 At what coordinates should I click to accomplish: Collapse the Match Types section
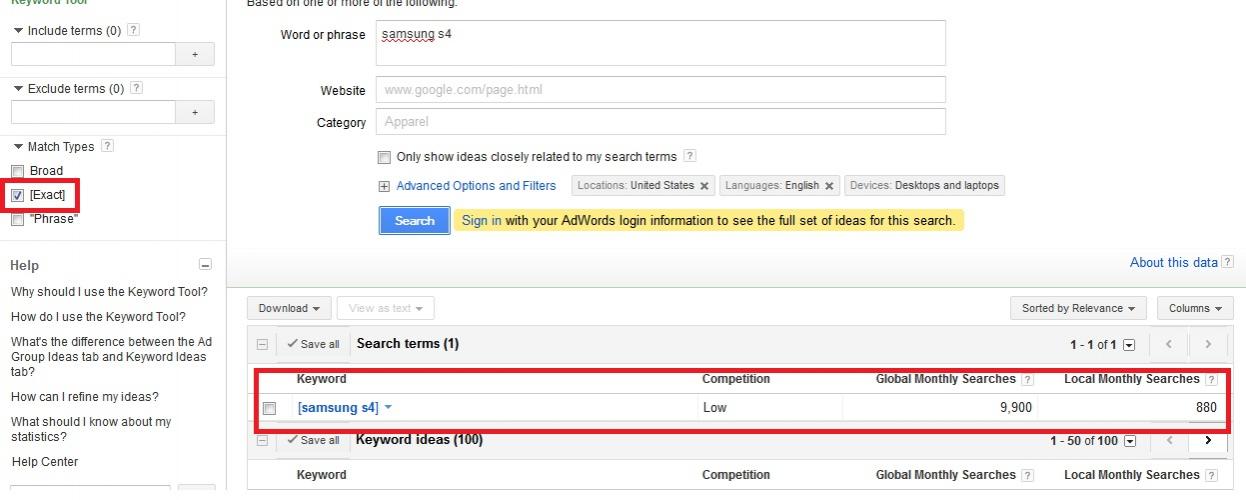coord(18,147)
